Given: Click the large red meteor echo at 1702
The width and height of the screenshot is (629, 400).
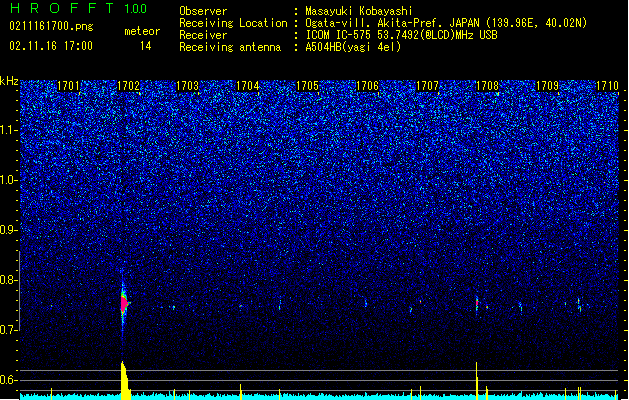Looking at the screenshot, I should 124,303.
